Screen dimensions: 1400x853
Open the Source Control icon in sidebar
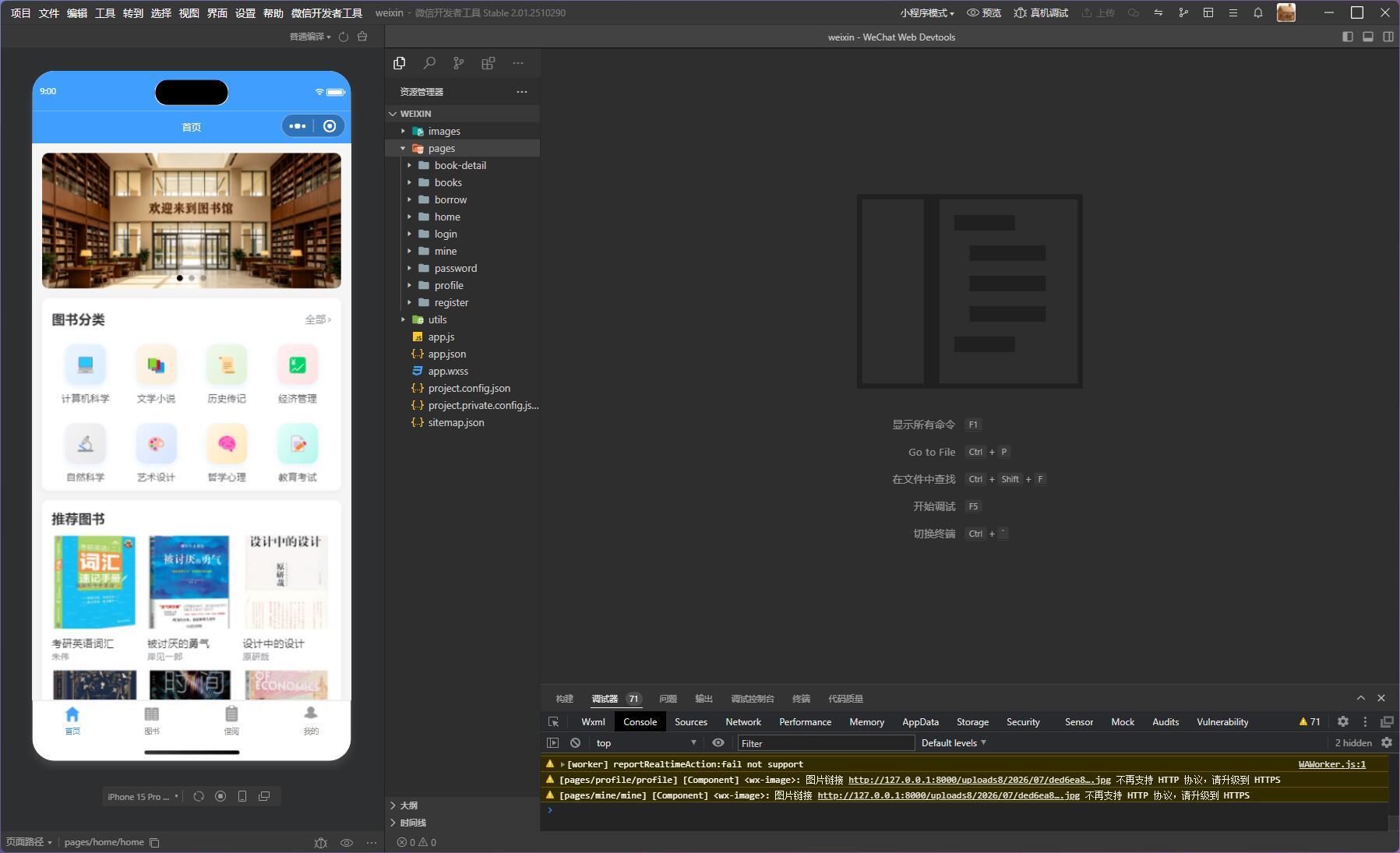[x=459, y=63]
